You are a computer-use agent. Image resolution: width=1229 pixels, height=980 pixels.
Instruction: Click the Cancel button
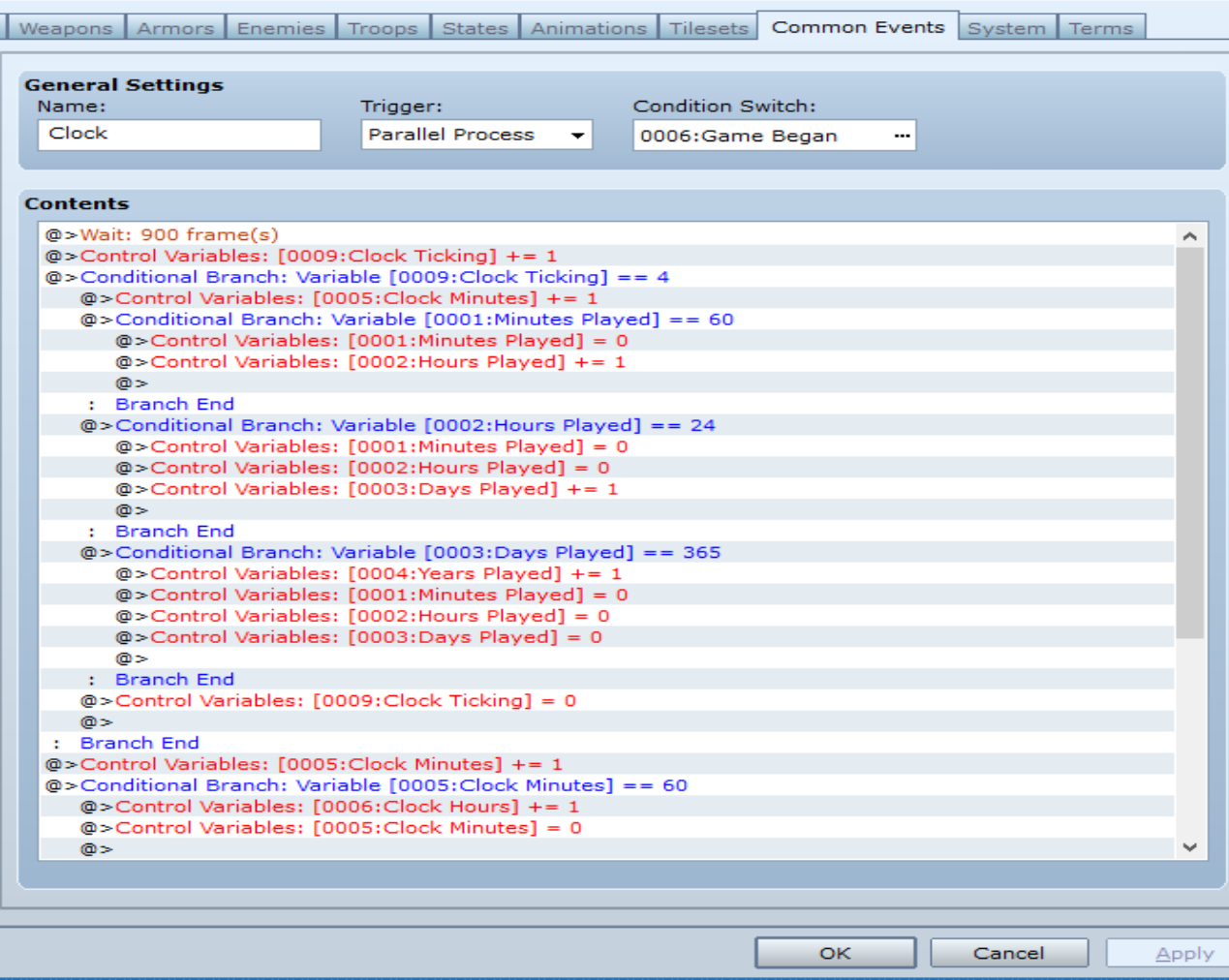tap(1008, 953)
